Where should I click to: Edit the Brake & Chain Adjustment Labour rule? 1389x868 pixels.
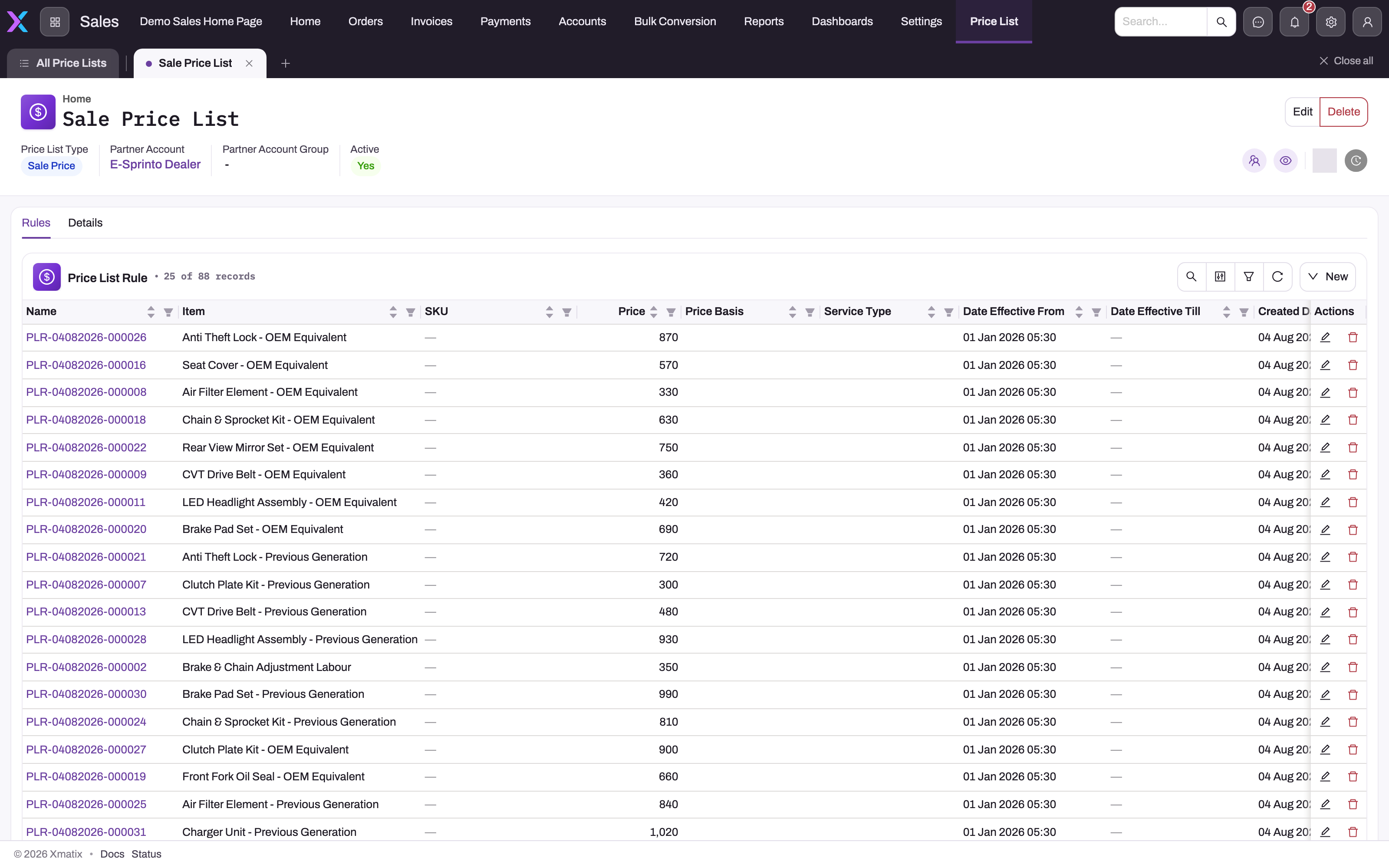click(1325, 667)
